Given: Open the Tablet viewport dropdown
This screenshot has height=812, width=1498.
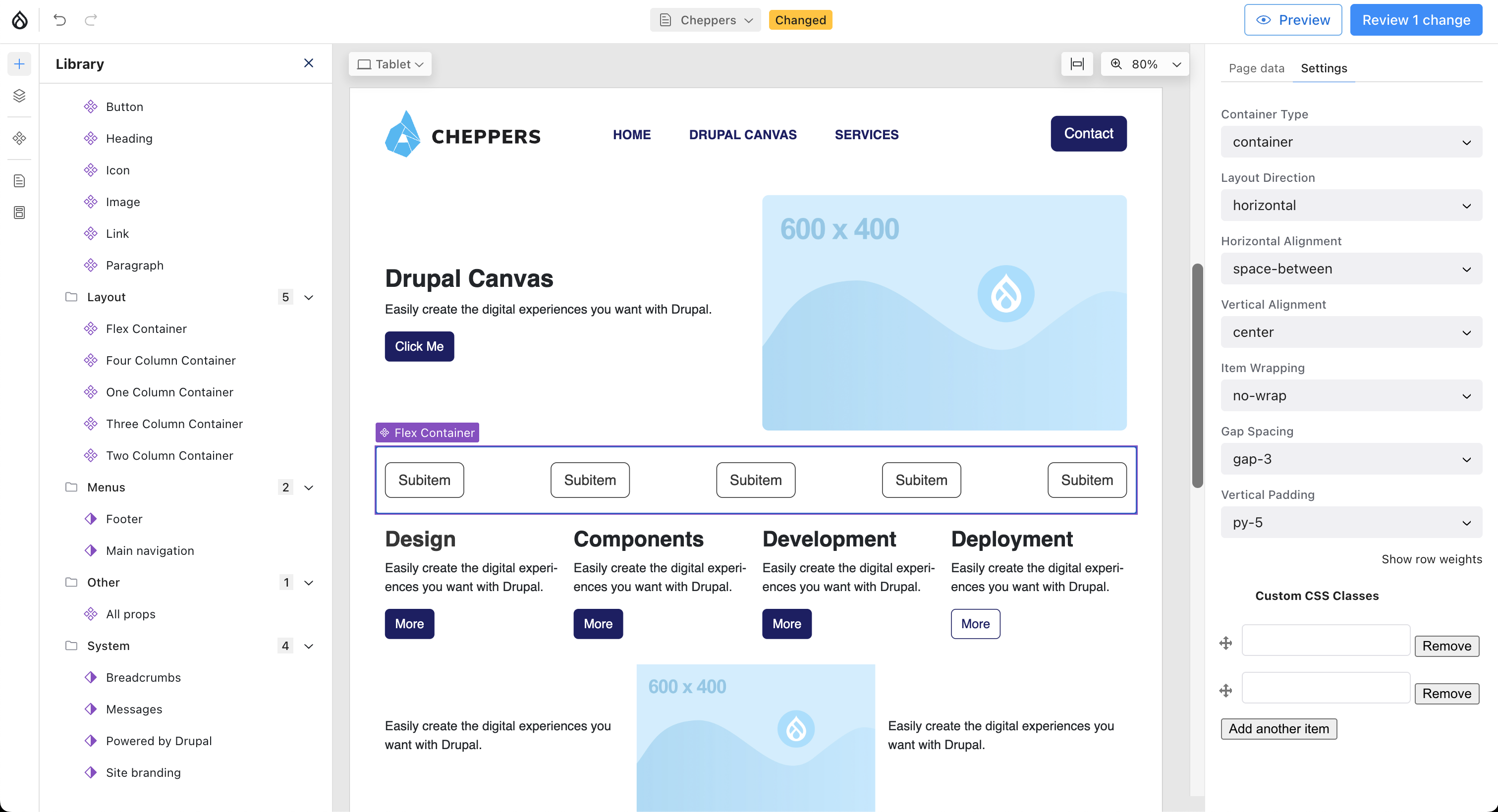Looking at the screenshot, I should (x=390, y=64).
